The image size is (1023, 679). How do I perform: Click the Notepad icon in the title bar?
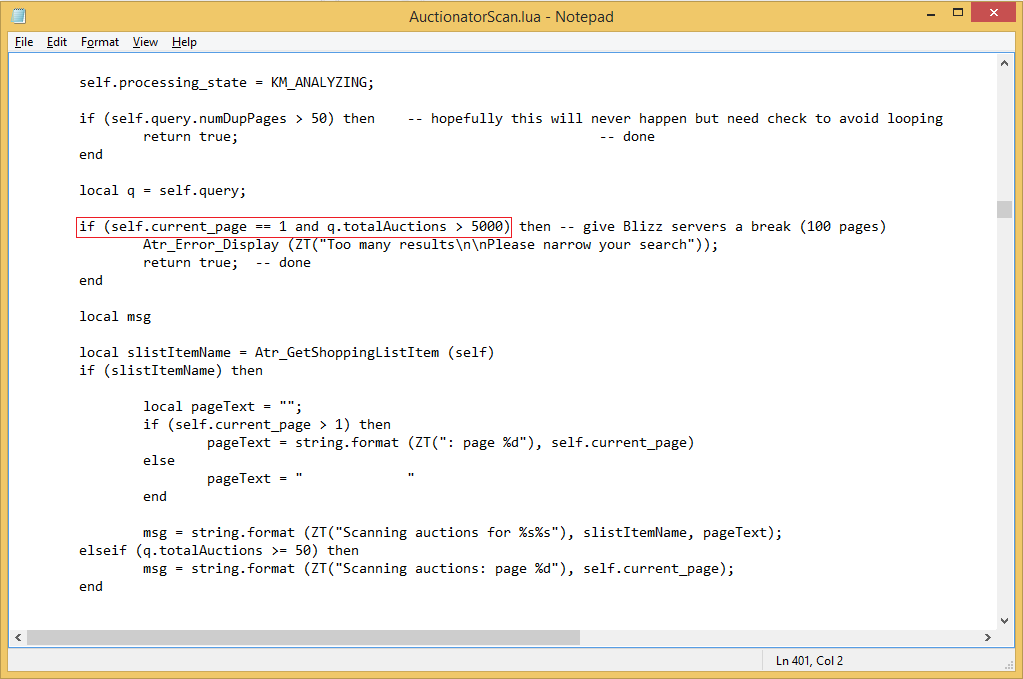[20, 16]
